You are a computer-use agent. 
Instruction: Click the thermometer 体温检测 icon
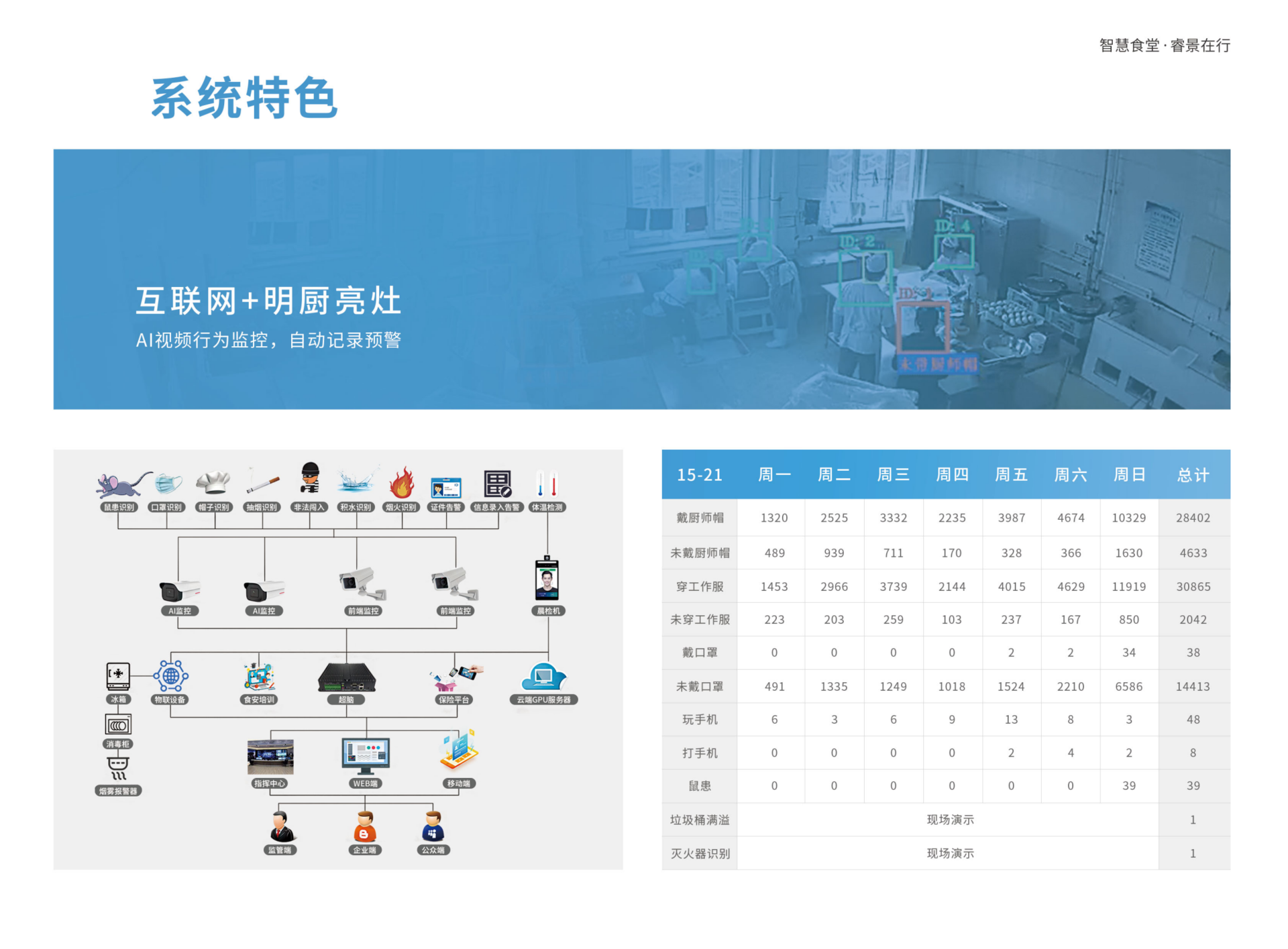[x=547, y=484]
